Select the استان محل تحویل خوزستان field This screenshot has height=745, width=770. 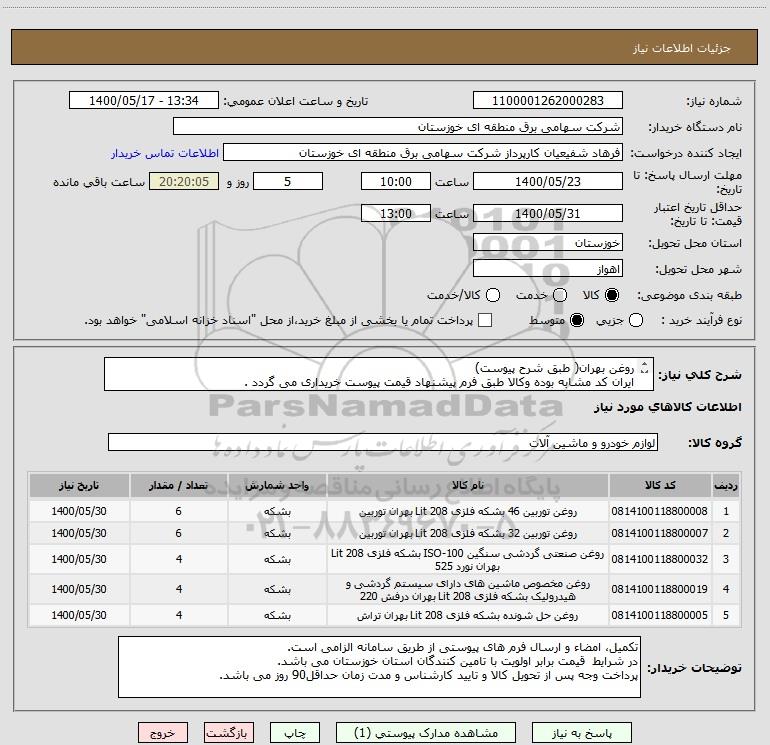click(x=548, y=243)
